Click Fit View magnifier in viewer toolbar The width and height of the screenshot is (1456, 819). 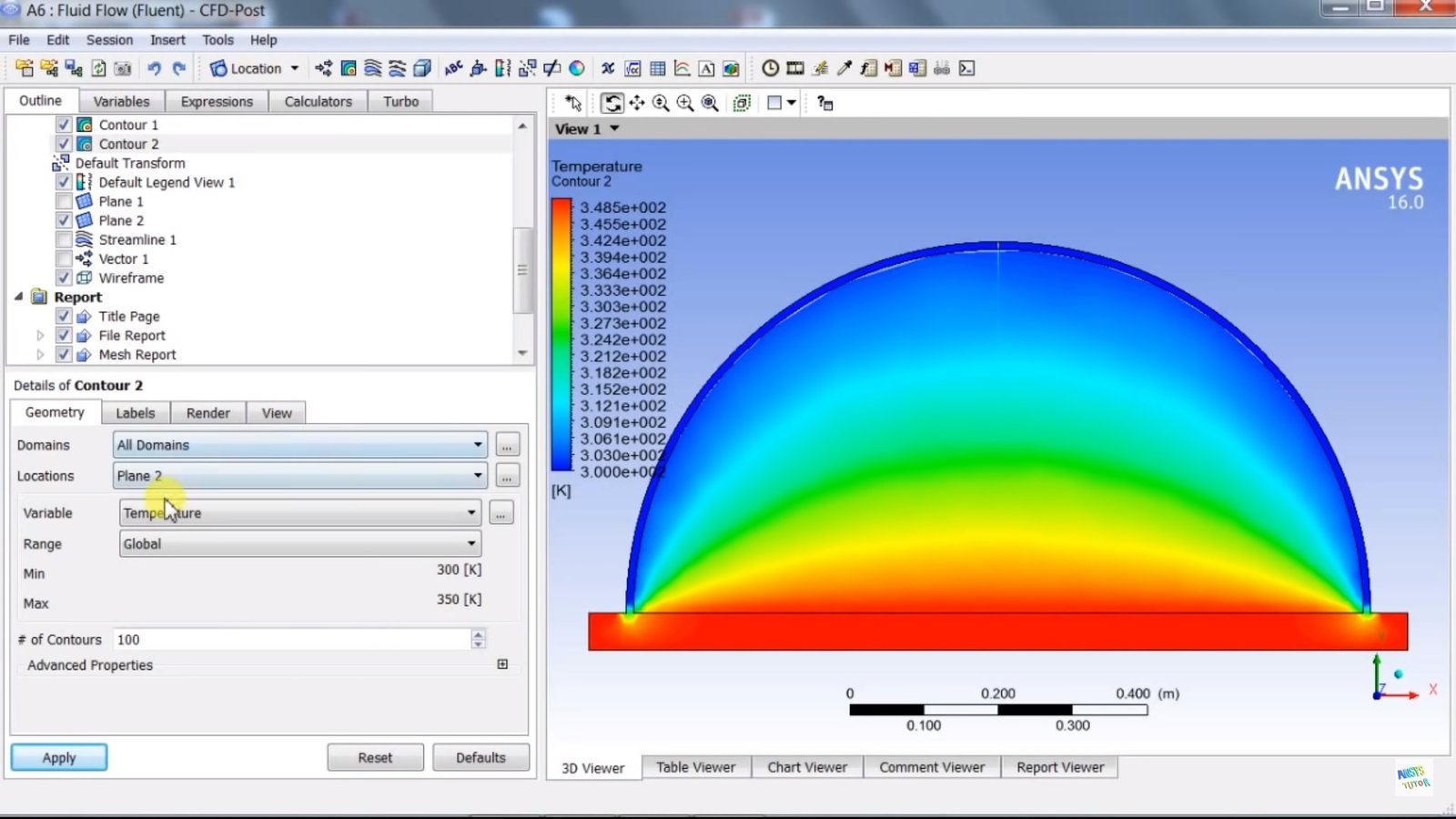[710, 103]
